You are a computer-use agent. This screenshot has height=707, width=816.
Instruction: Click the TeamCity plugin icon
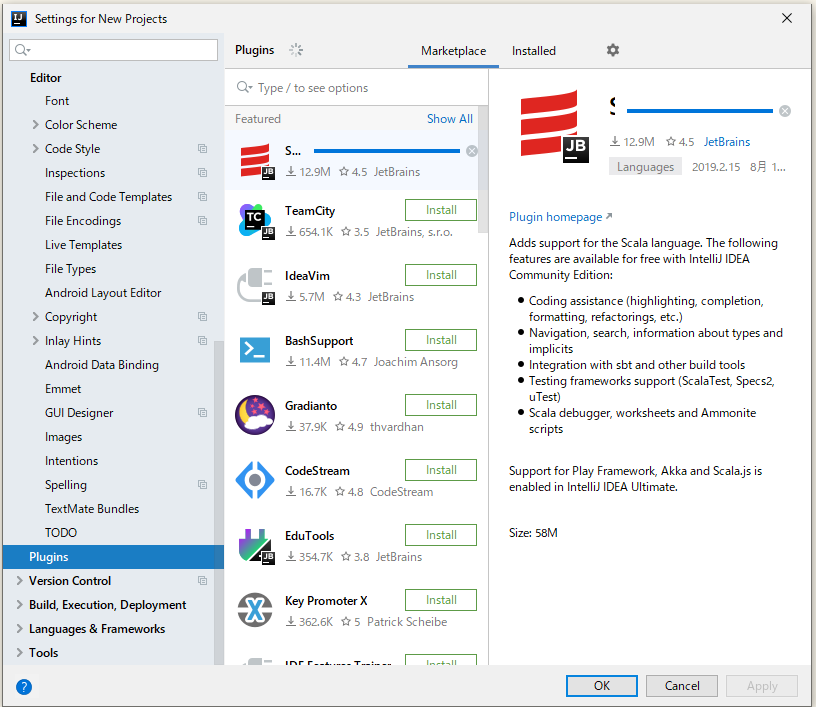[256, 222]
